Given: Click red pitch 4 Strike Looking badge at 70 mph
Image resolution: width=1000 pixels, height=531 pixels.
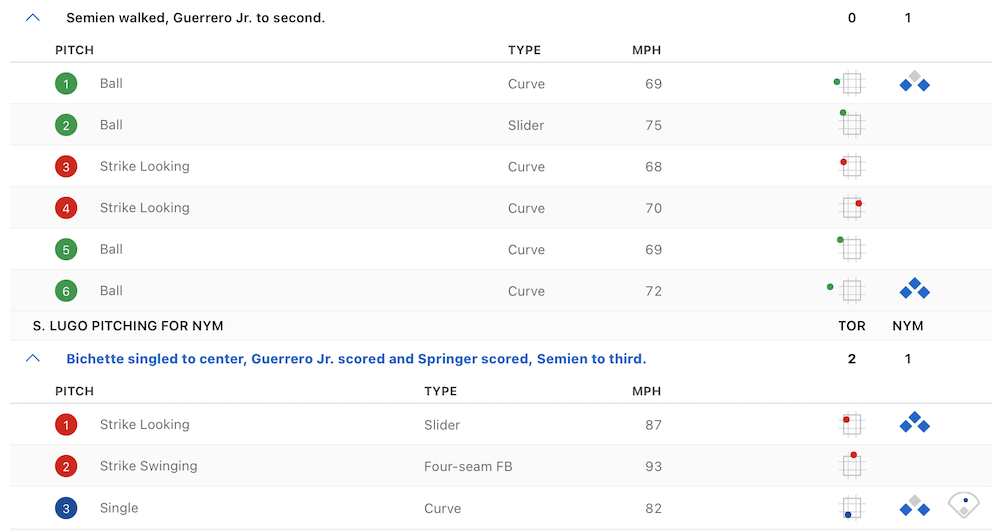Looking at the screenshot, I should coord(66,208).
